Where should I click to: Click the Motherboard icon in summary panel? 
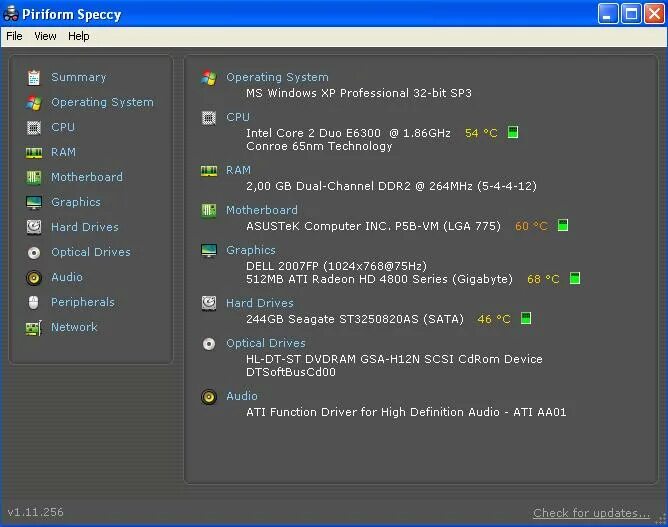coord(209,210)
